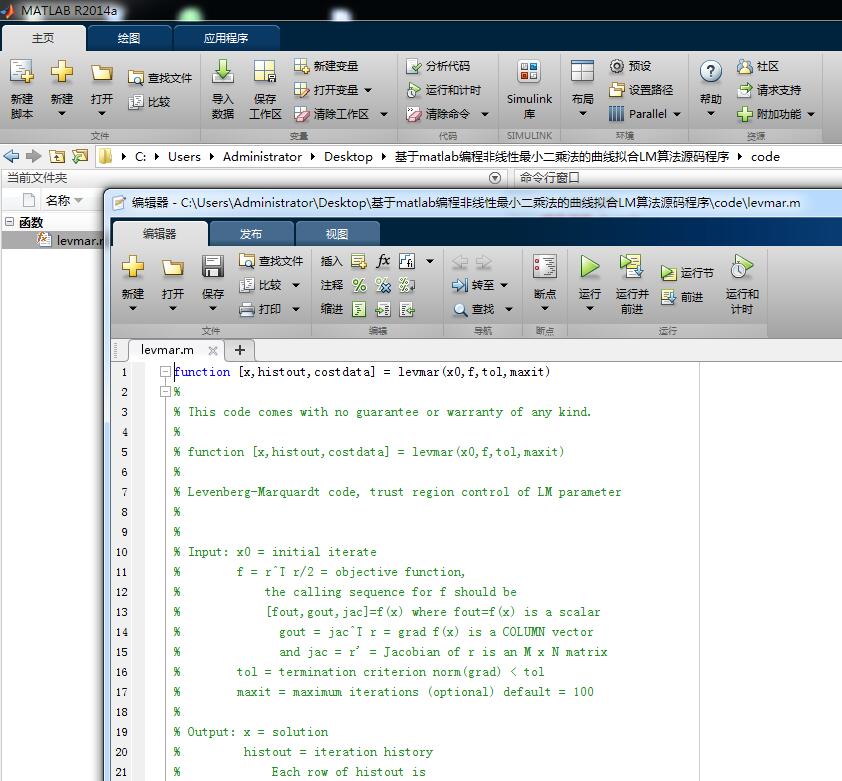Screen dimensions: 842x781
Task: Expand the Clear Commands dropdown
Action: point(484,114)
